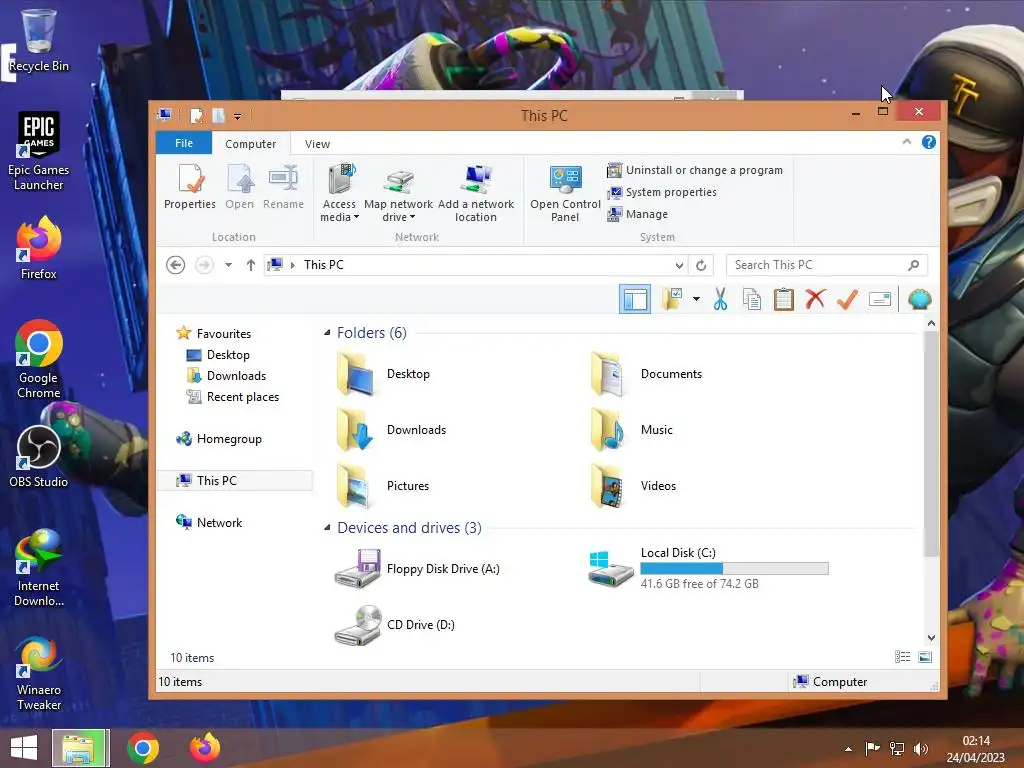Click Manage in the System group

[637, 214]
